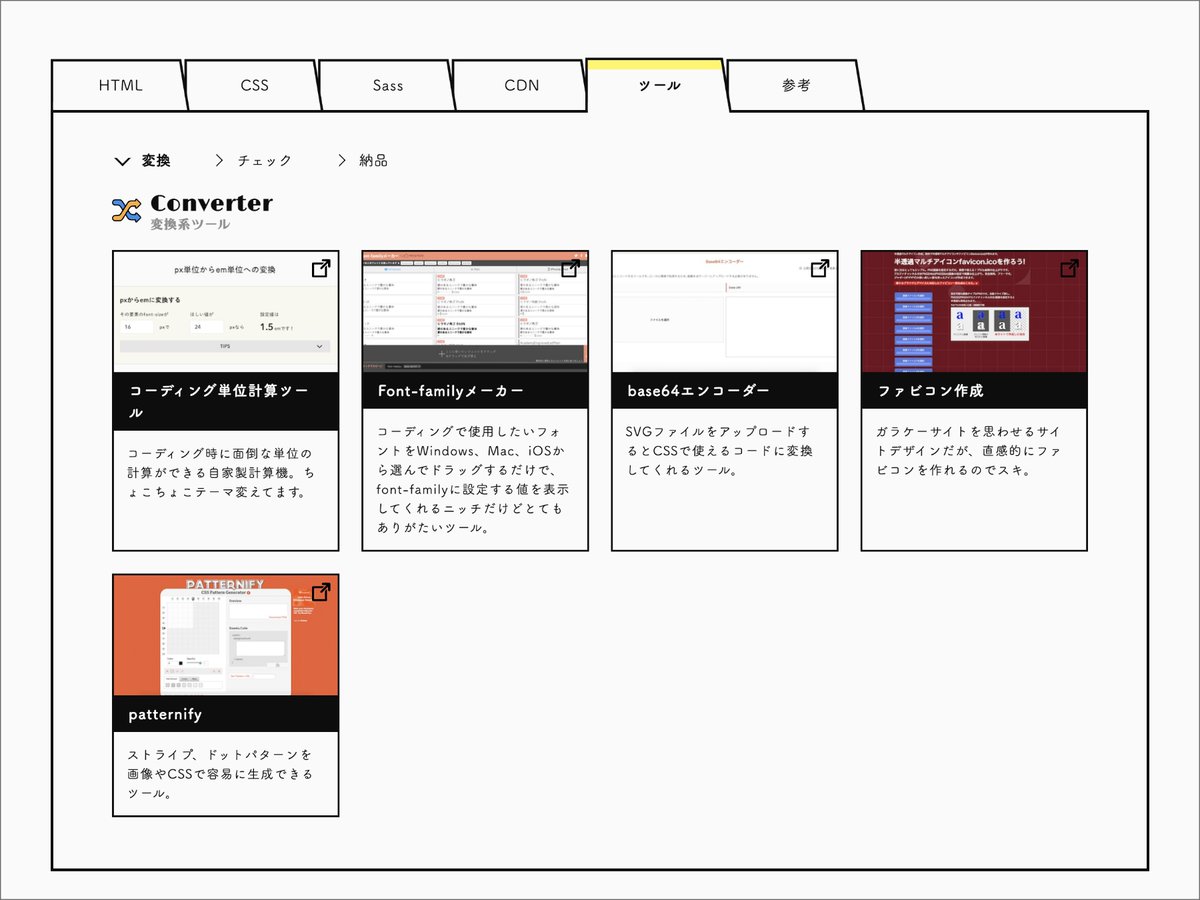
Task: Open the コーディング単位計算ツール external link icon
Action: 322,268
